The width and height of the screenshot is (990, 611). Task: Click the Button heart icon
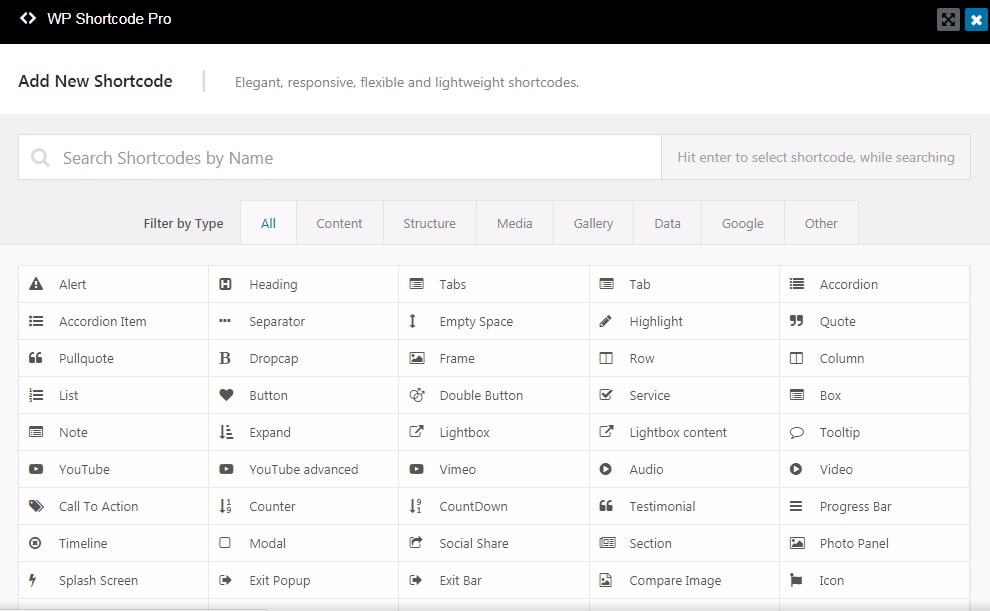point(226,395)
